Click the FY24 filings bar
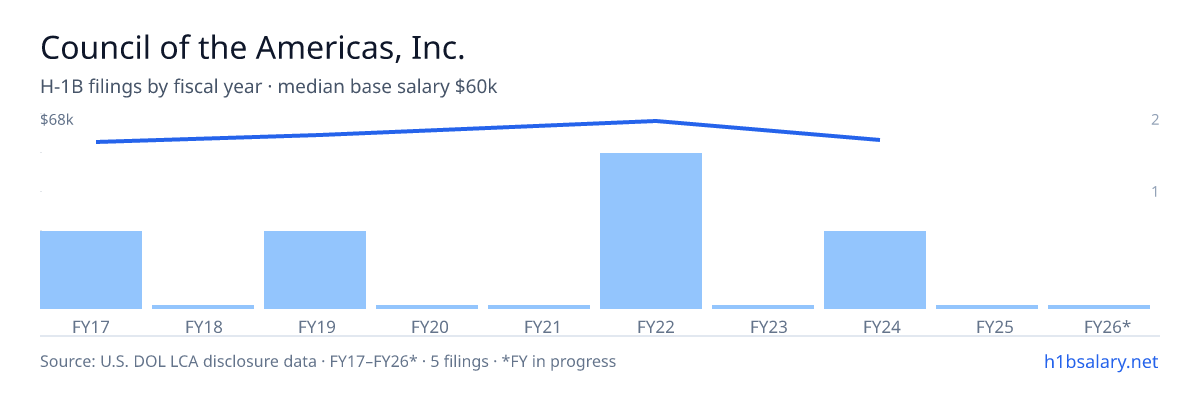The image size is (1200, 400). pyautogui.click(x=875, y=270)
